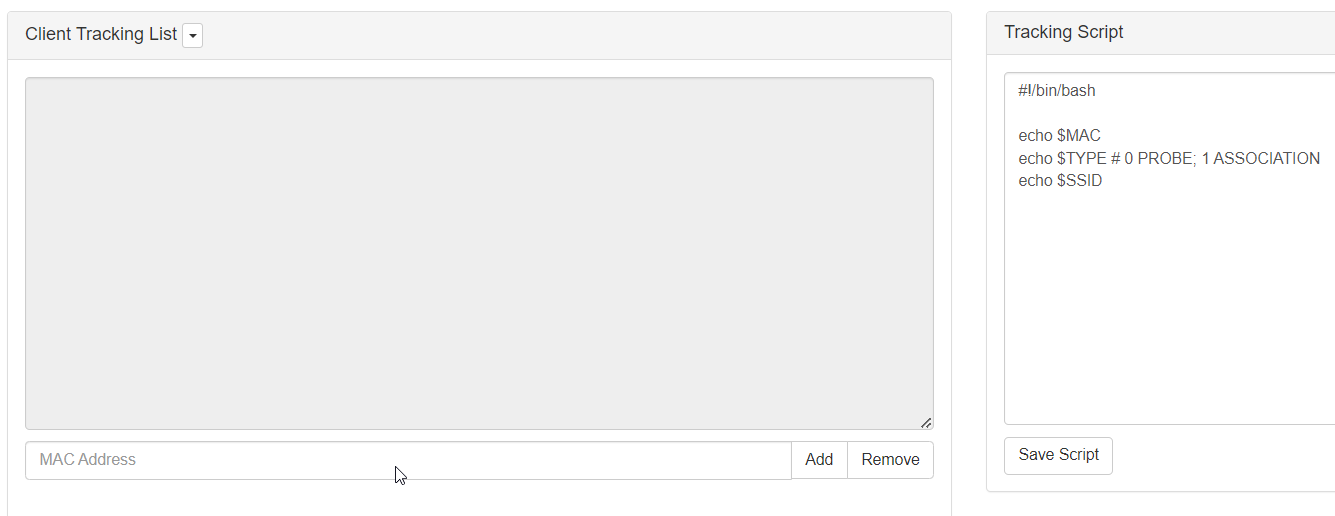The image size is (1335, 516).
Task: Click the Remove button
Action: click(890, 460)
